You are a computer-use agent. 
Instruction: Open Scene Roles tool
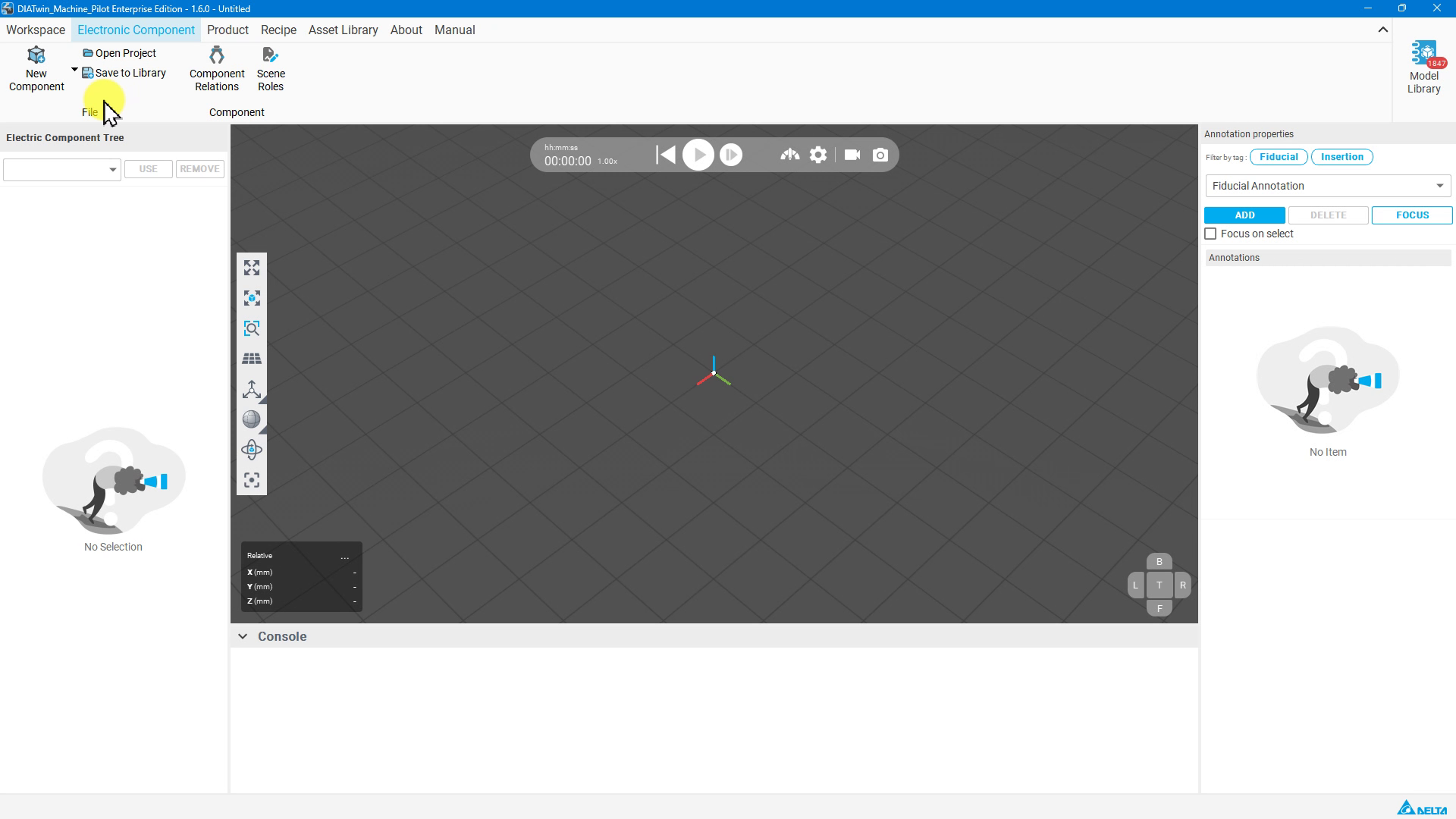coord(271,69)
